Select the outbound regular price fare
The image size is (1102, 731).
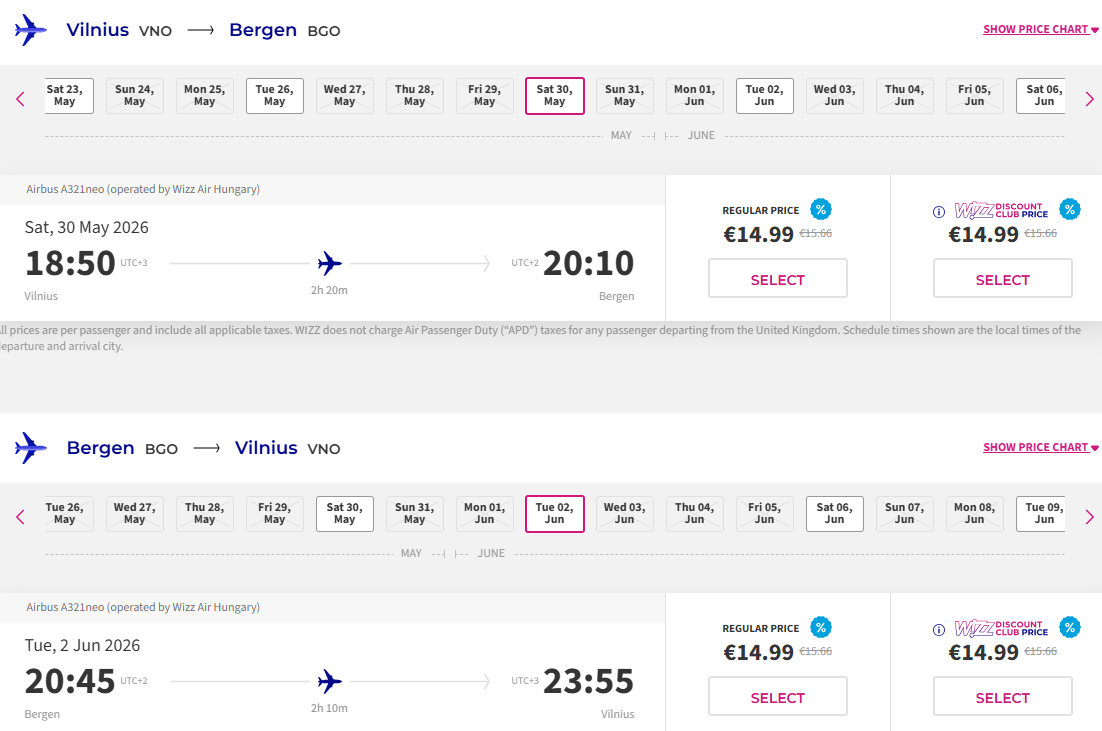click(x=778, y=279)
